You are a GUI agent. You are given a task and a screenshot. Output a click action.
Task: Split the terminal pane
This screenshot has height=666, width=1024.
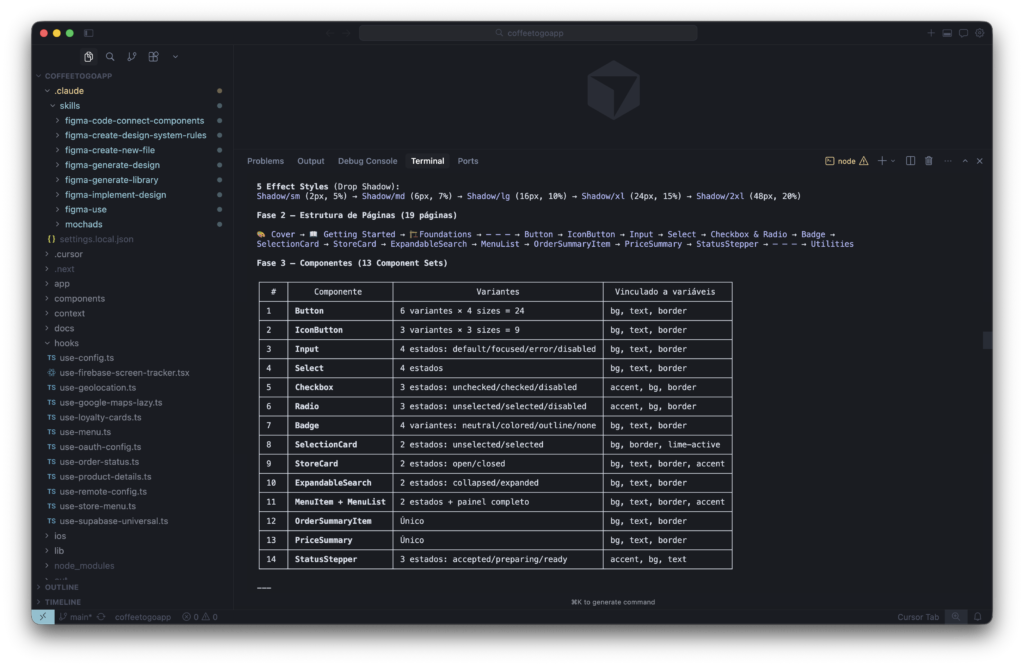910,160
